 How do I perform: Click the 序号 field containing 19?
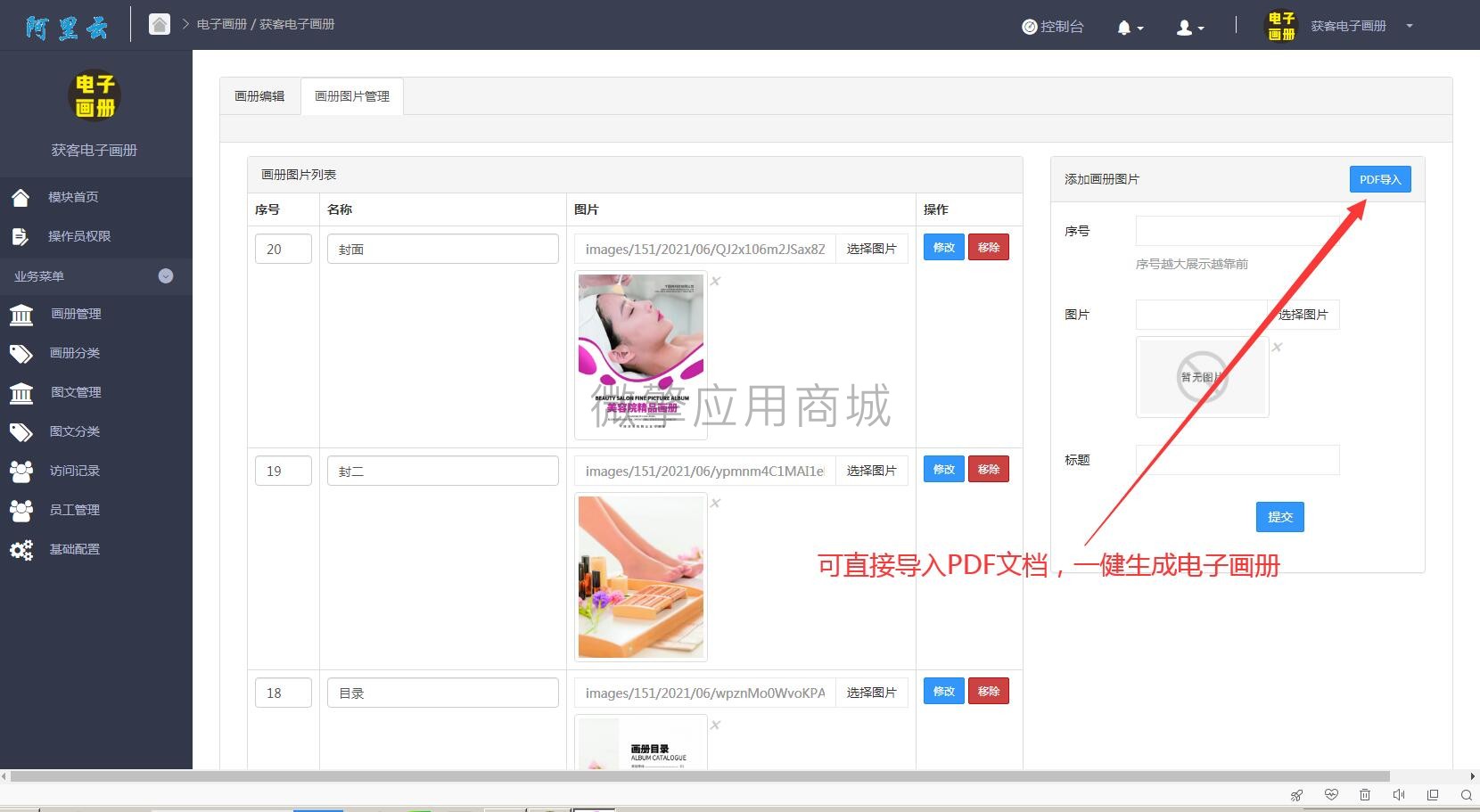click(284, 471)
